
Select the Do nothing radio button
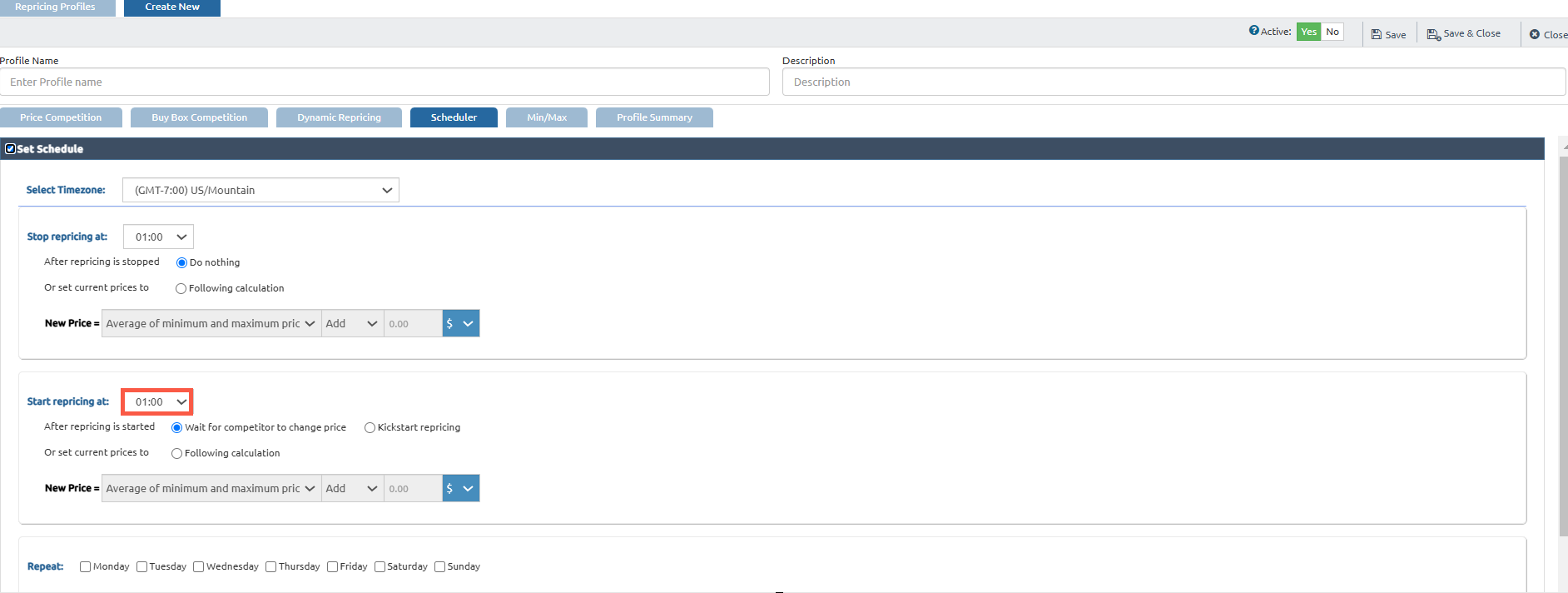click(x=181, y=263)
